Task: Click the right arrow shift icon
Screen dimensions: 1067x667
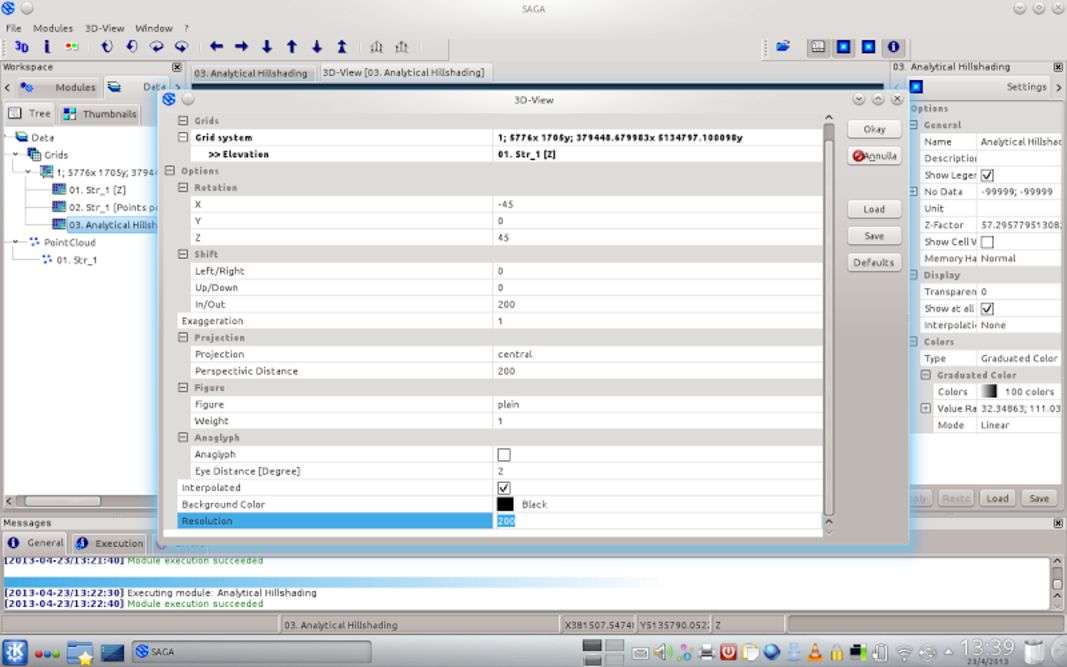Action: [241, 47]
